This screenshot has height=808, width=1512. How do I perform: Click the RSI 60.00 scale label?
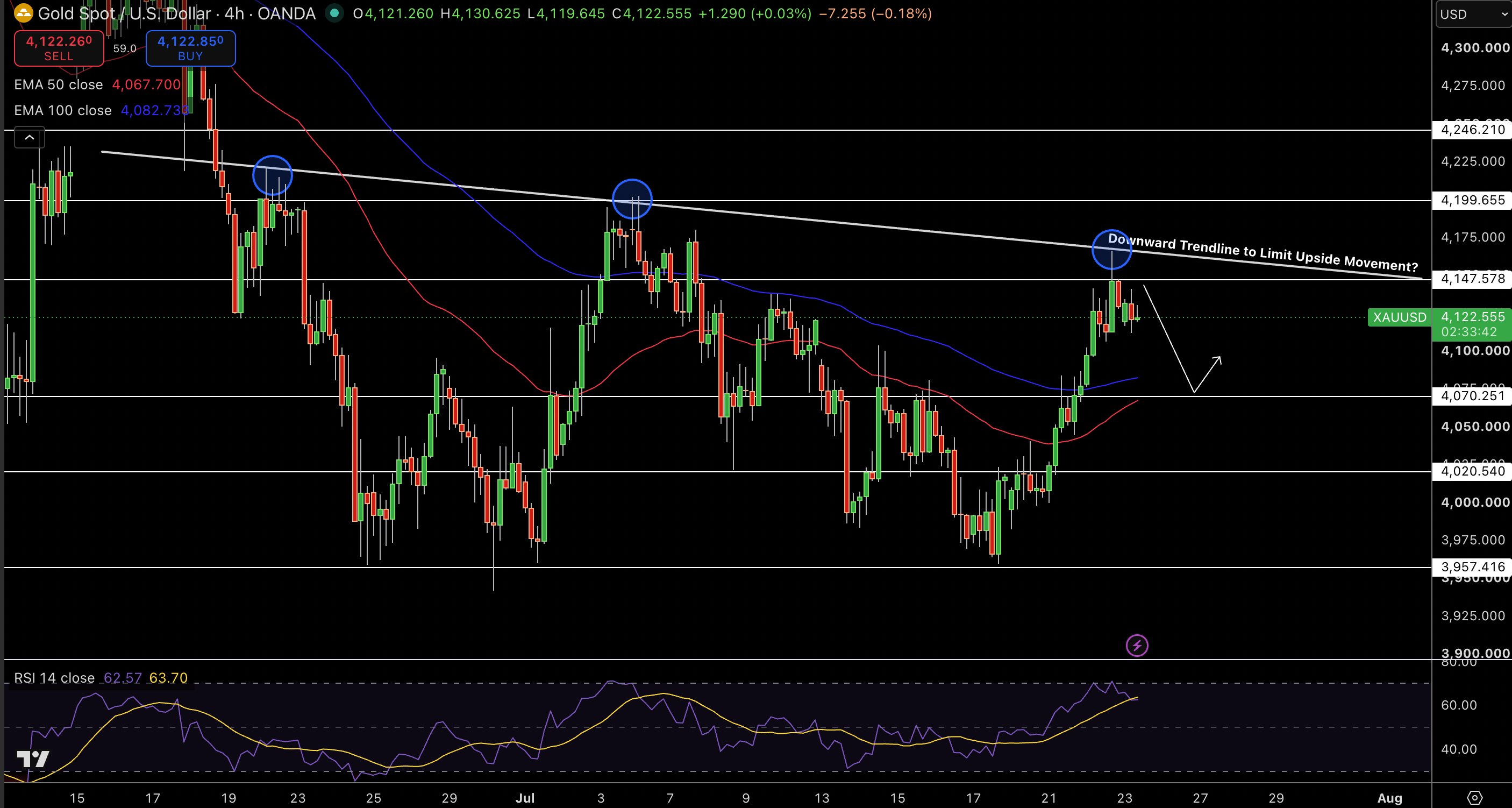1459,705
